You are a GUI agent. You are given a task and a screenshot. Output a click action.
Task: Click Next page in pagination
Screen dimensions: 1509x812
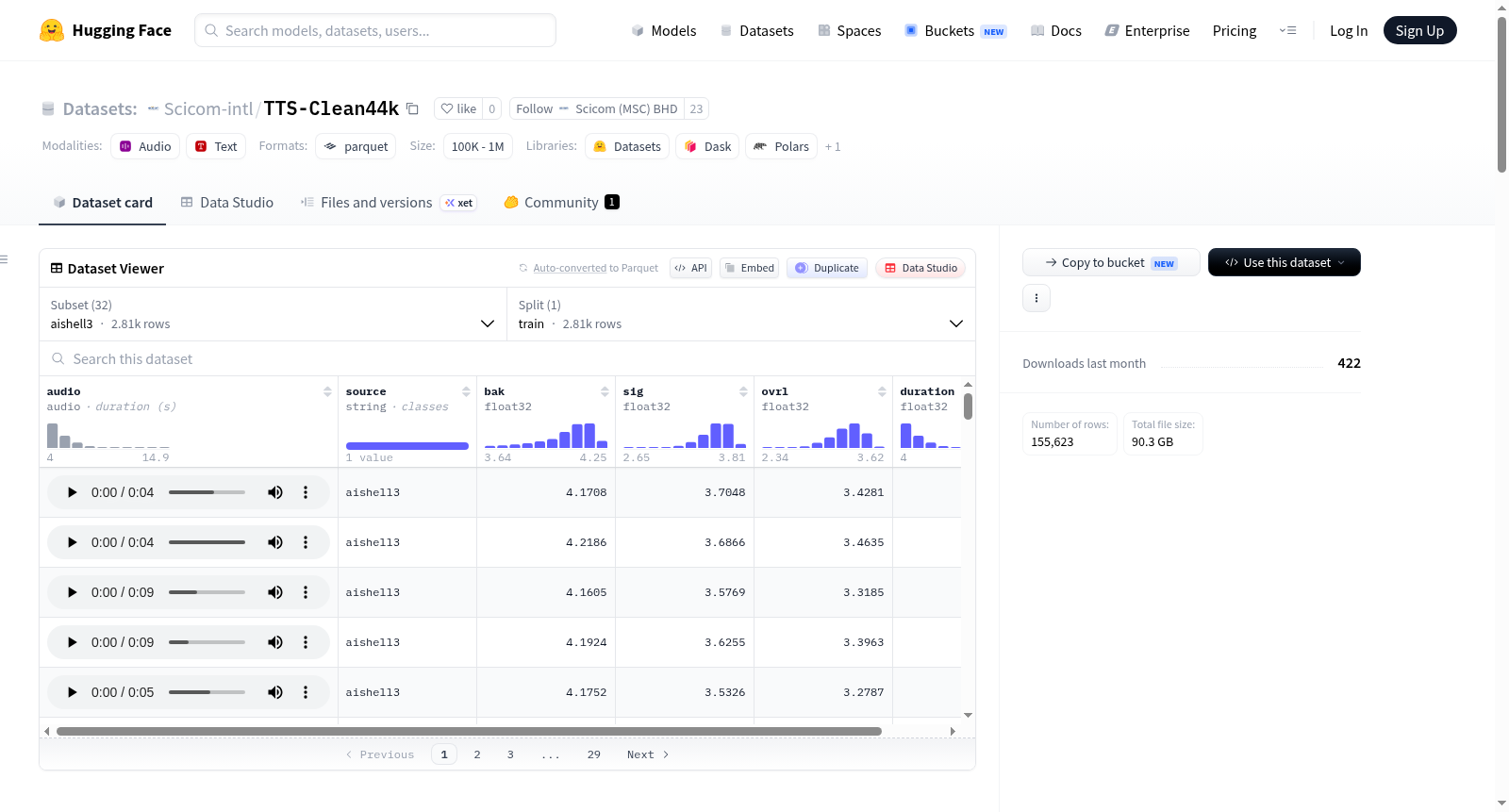(648, 754)
